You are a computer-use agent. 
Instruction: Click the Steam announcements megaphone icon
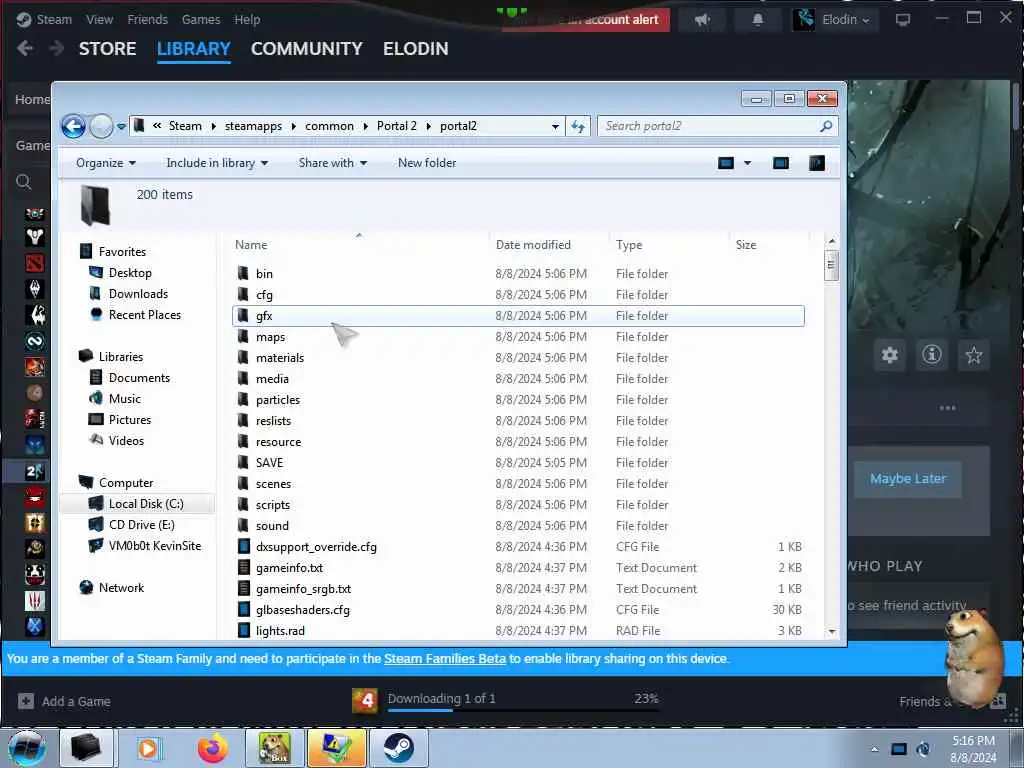pyautogui.click(x=702, y=20)
